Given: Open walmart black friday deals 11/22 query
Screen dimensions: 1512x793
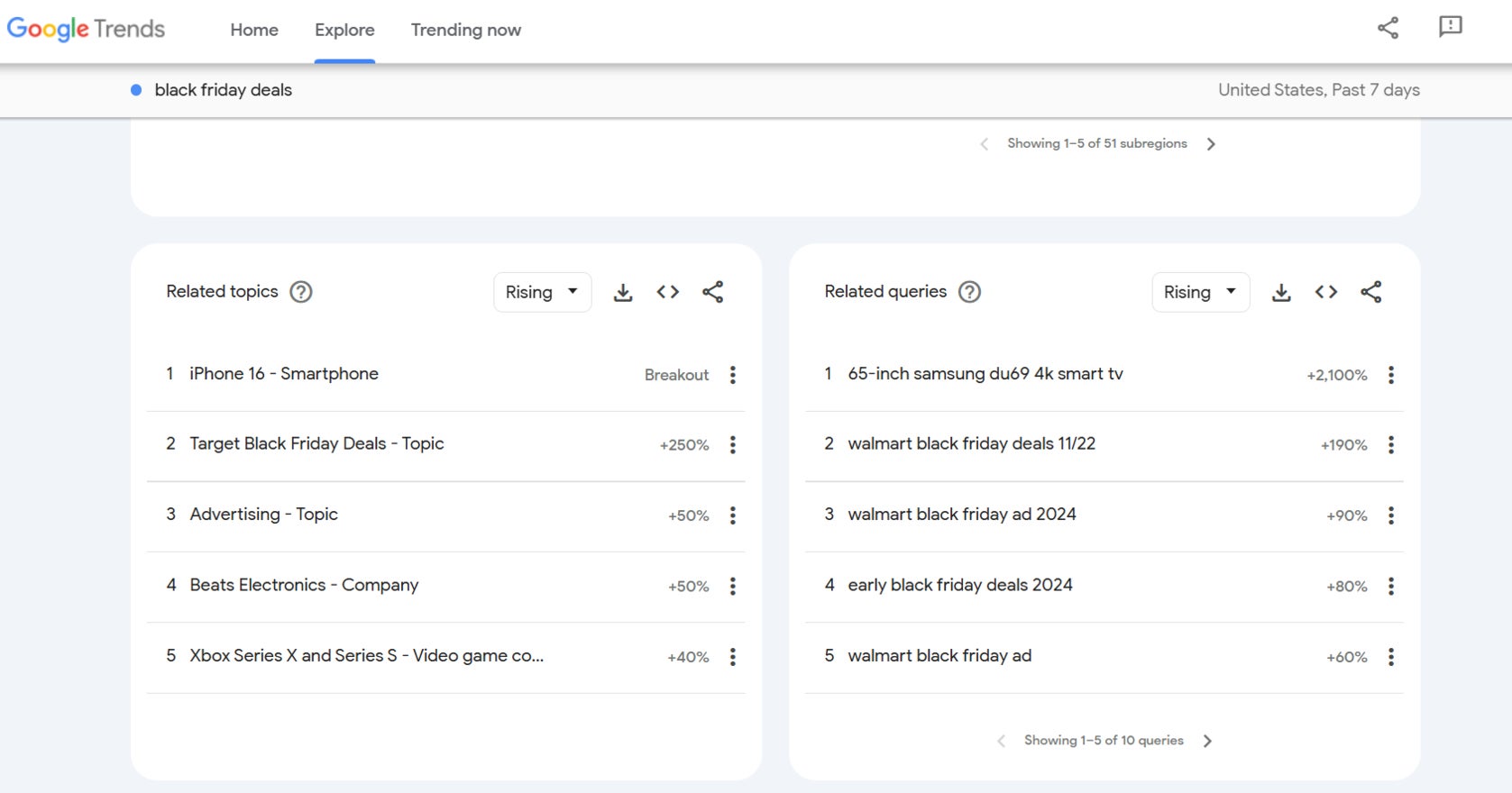Looking at the screenshot, I should [x=972, y=443].
